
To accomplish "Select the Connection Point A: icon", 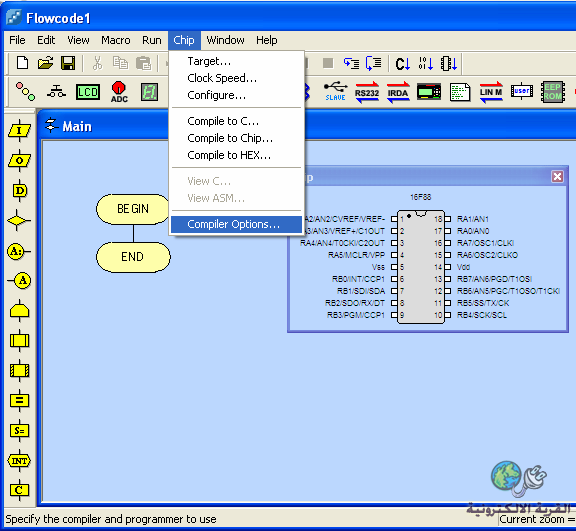I will (18, 252).
